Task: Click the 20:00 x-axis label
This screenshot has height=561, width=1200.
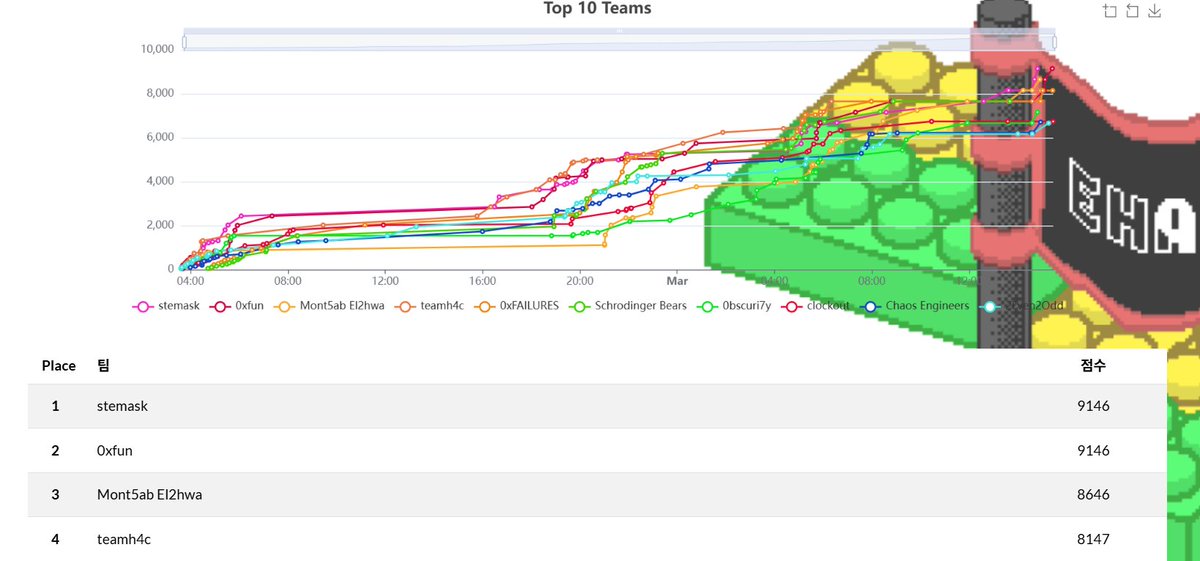Action: [580, 282]
